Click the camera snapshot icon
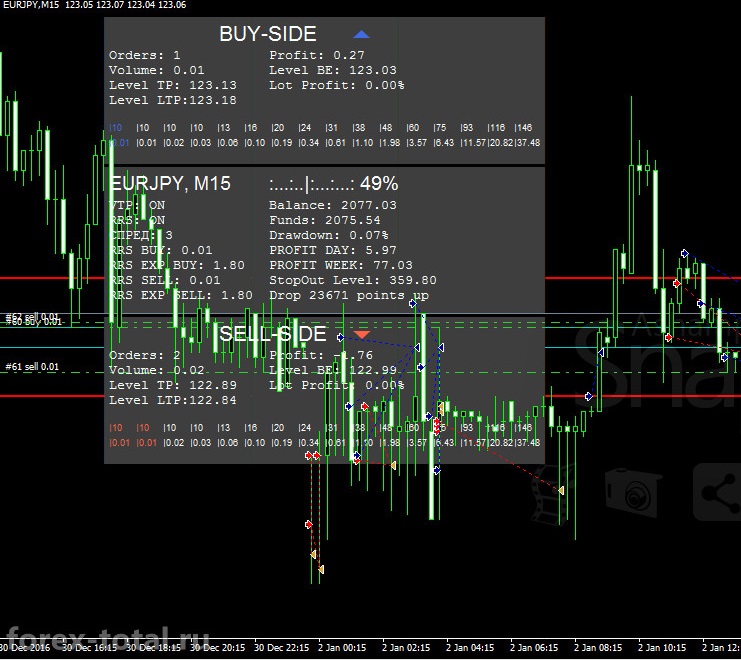 pos(632,493)
